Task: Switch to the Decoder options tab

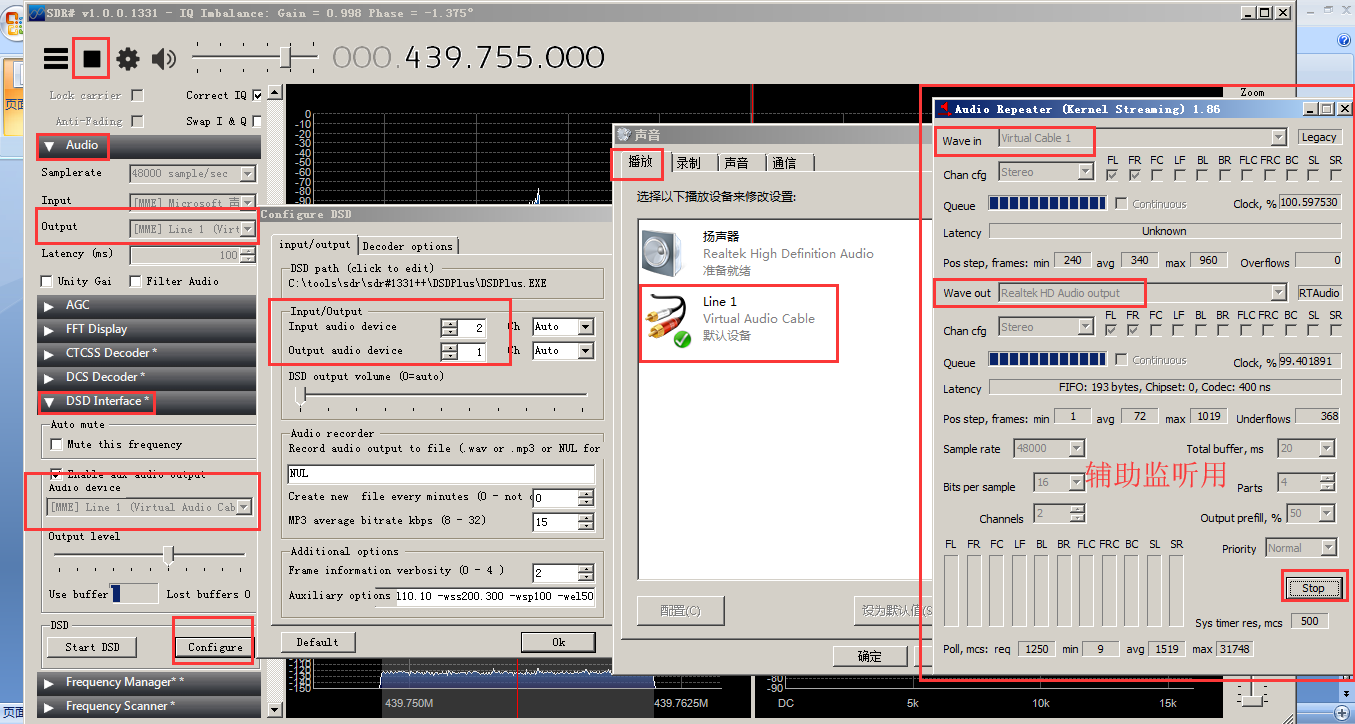Action: tap(407, 246)
